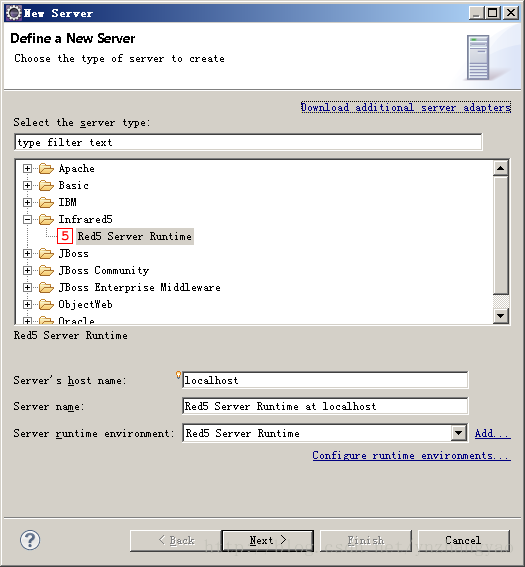Expand the IBM node

click(x=27, y=202)
